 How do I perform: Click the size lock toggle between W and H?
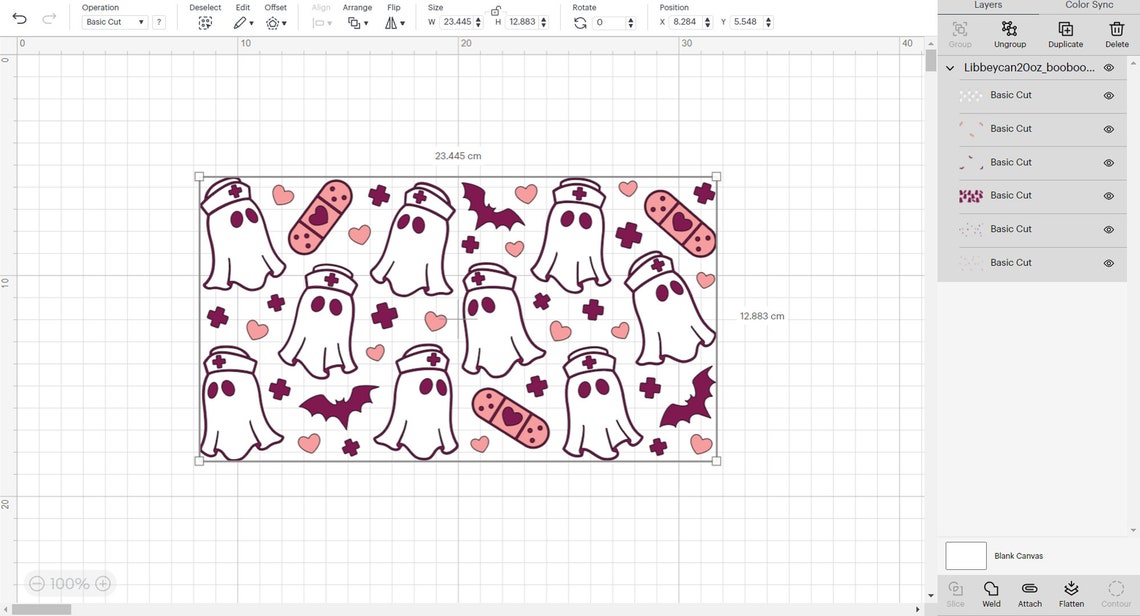pos(496,13)
